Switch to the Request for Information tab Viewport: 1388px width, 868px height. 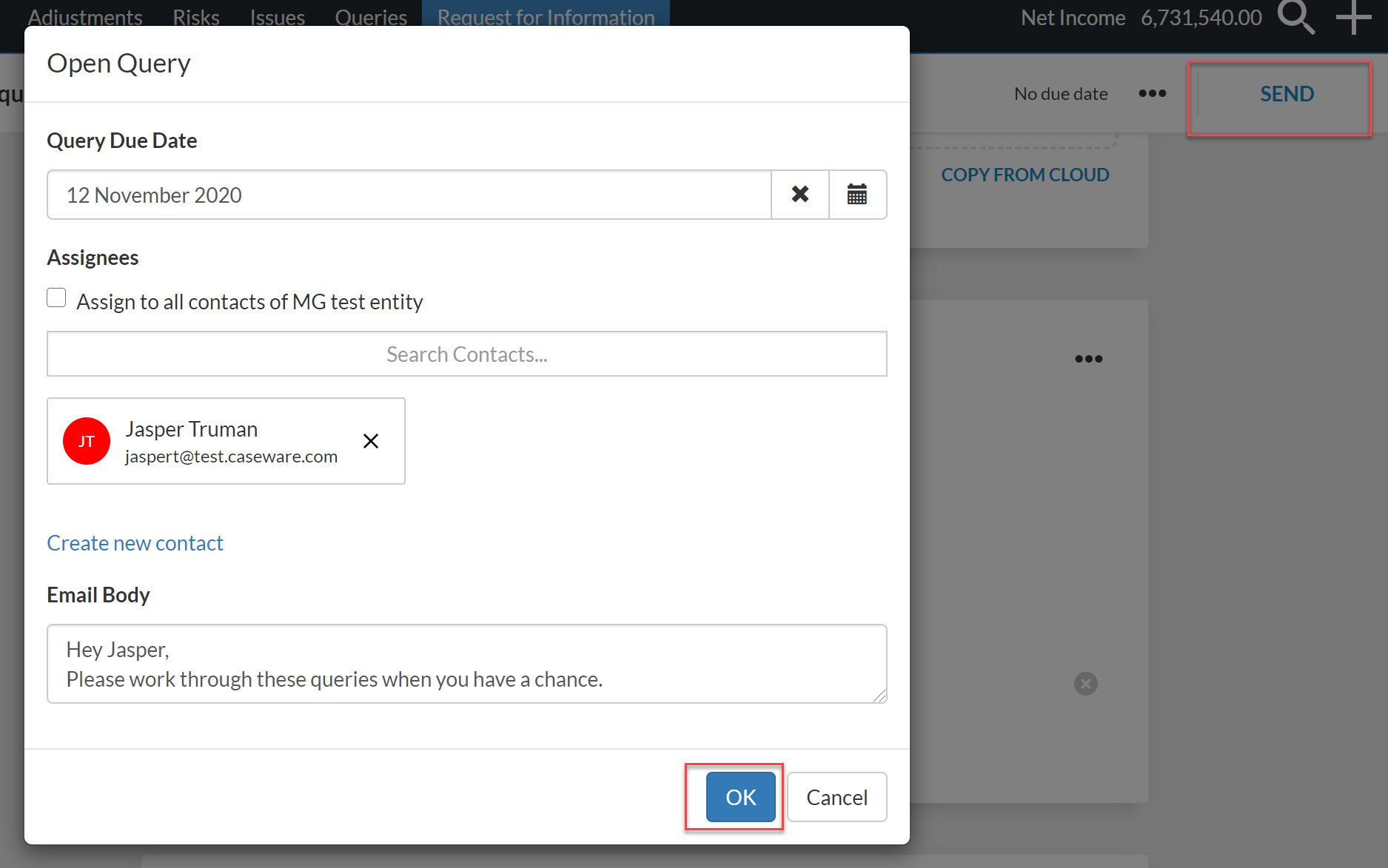click(x=546, y=16)
